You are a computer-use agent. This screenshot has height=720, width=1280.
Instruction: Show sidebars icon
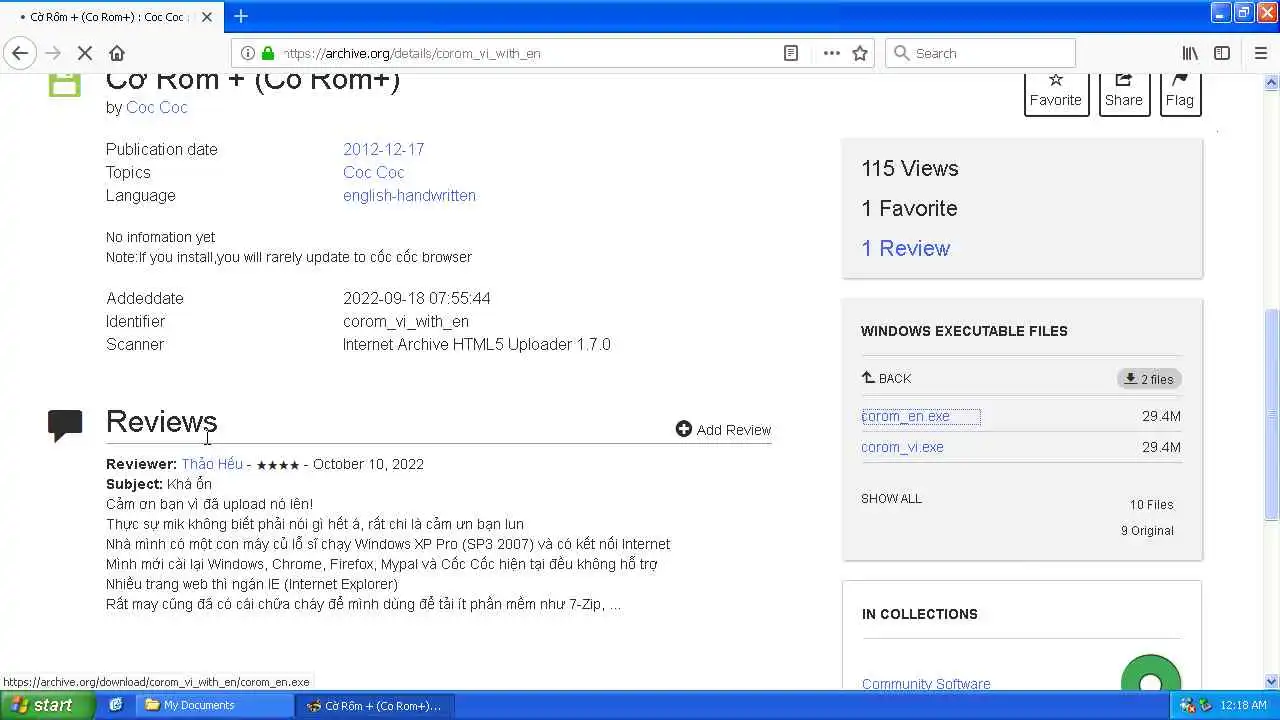point(1222,53)
